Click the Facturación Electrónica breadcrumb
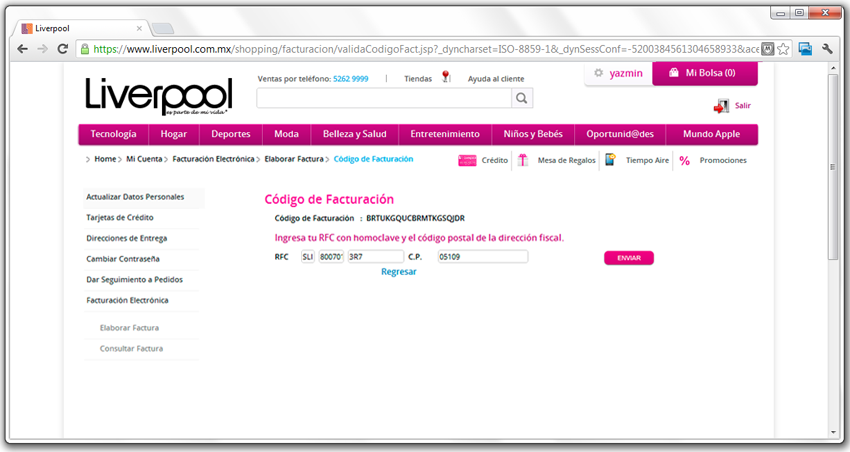This screenshot has height=452, width=850. (213, 159)
